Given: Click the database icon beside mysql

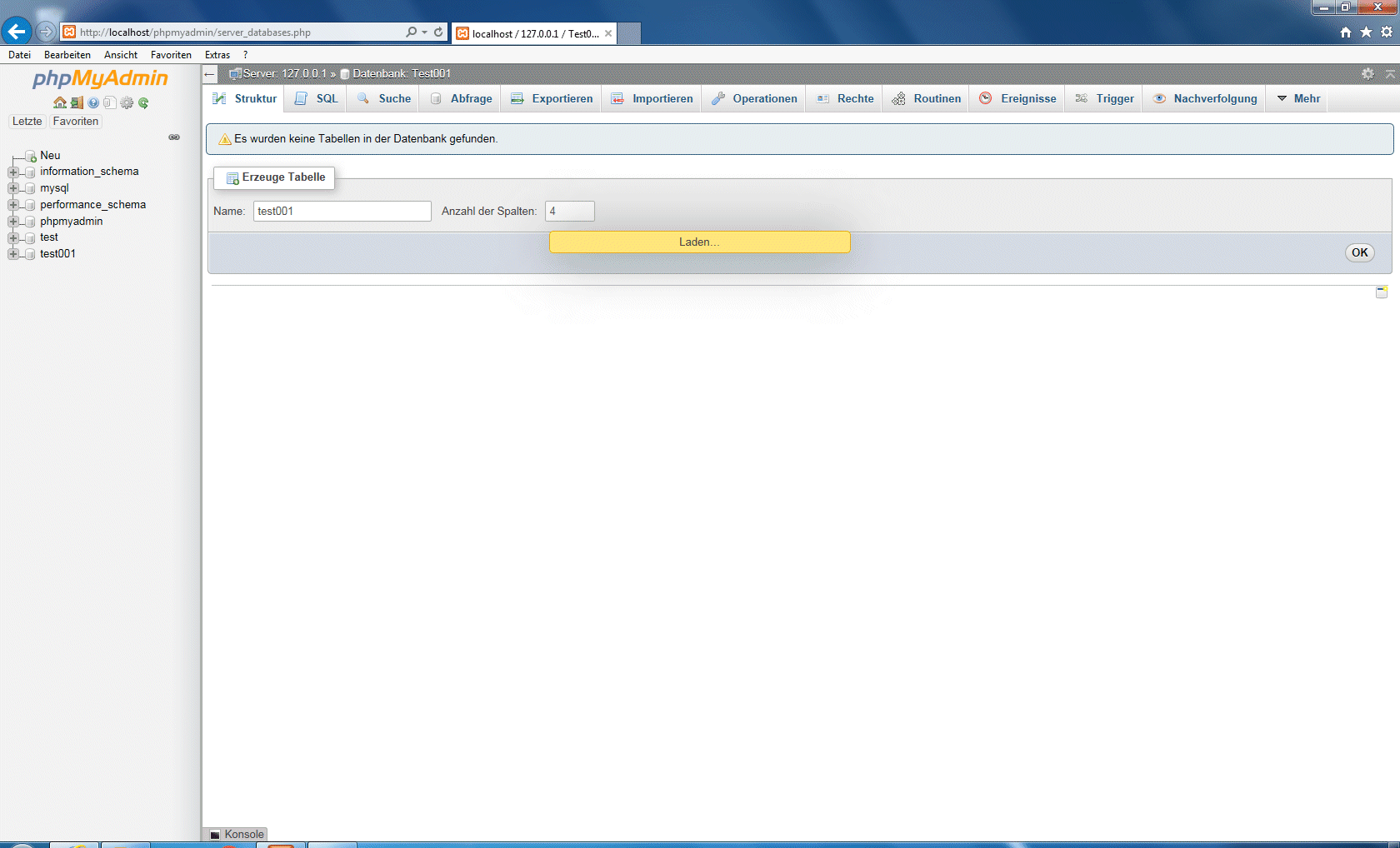Looking at the screenshot, I should [30, 188].
